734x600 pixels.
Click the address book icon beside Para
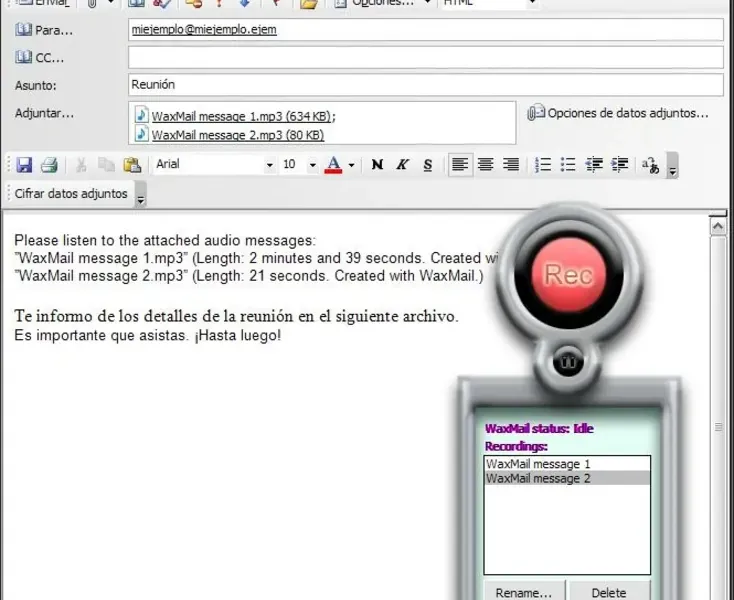(x=23, y=29)
